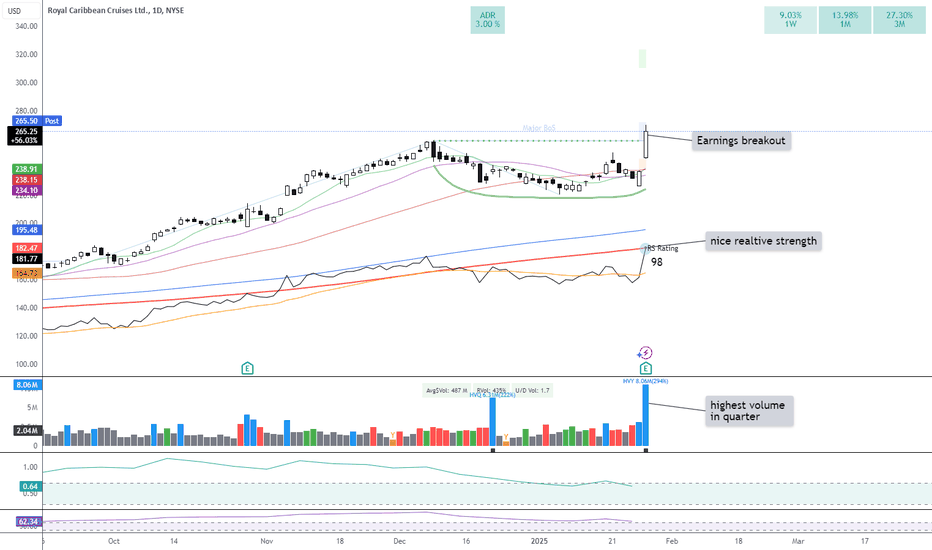Screen dimensions: 932x550
Task: Click the 13.98% 1M performance box
Action: point(845,20)
